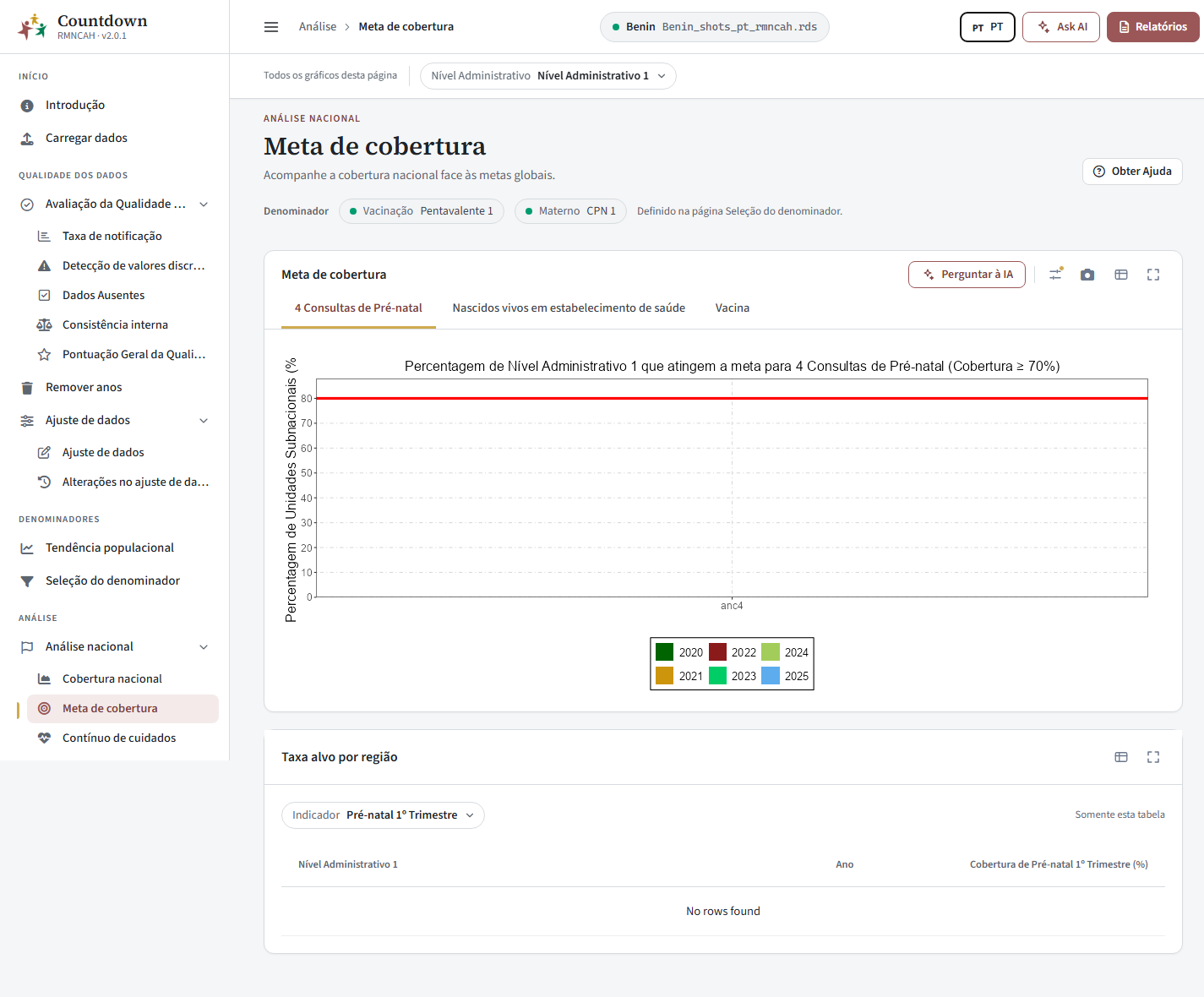This screenshot has width=1204, height=997.
Task: Toggle the hamburger sidebar menu icon
Action: tap(271, 27)
